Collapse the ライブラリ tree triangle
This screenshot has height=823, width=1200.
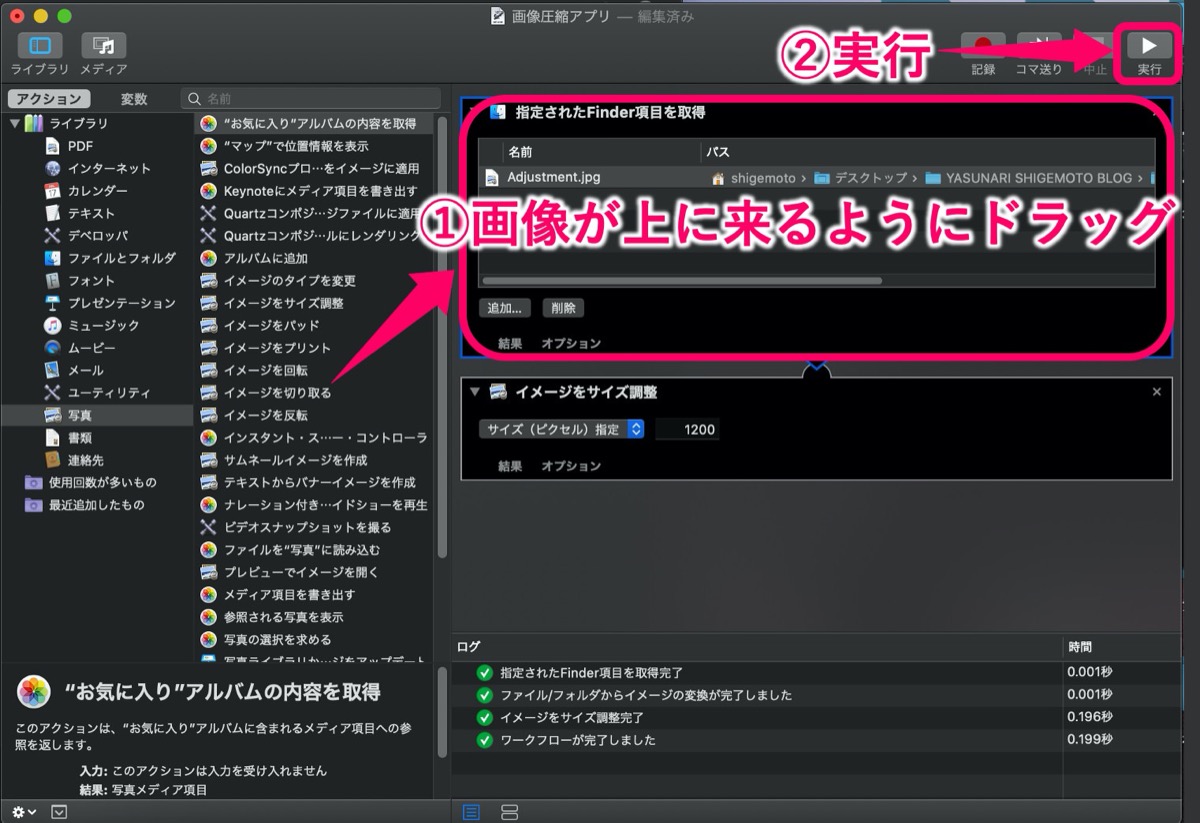coord(15,123)
